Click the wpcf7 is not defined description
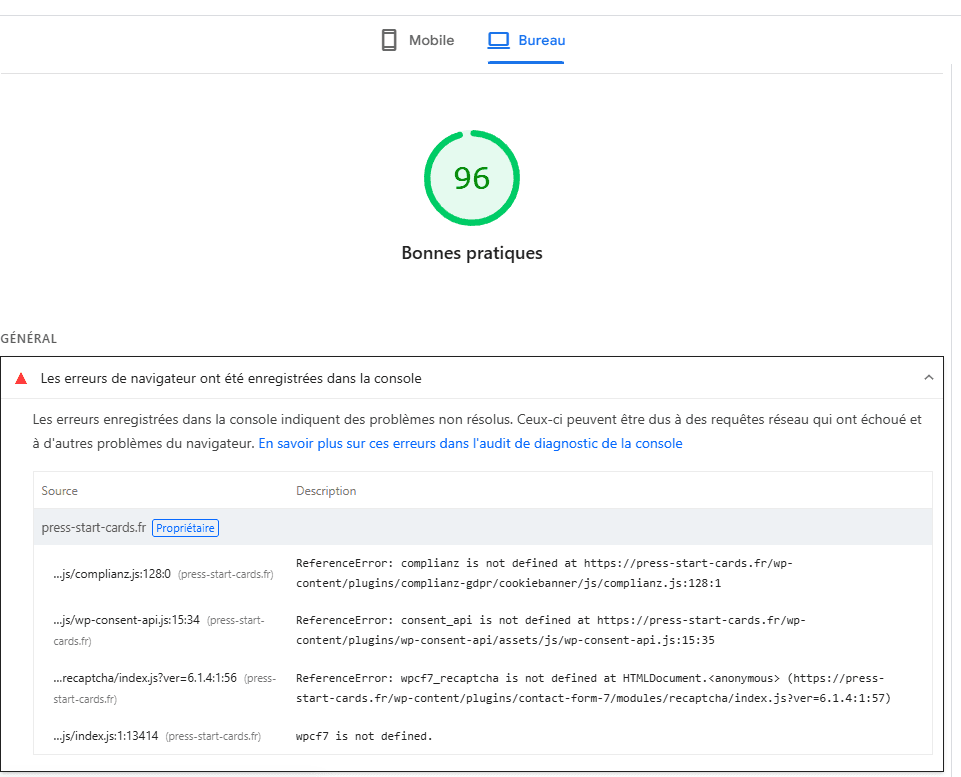 [364, 736]
